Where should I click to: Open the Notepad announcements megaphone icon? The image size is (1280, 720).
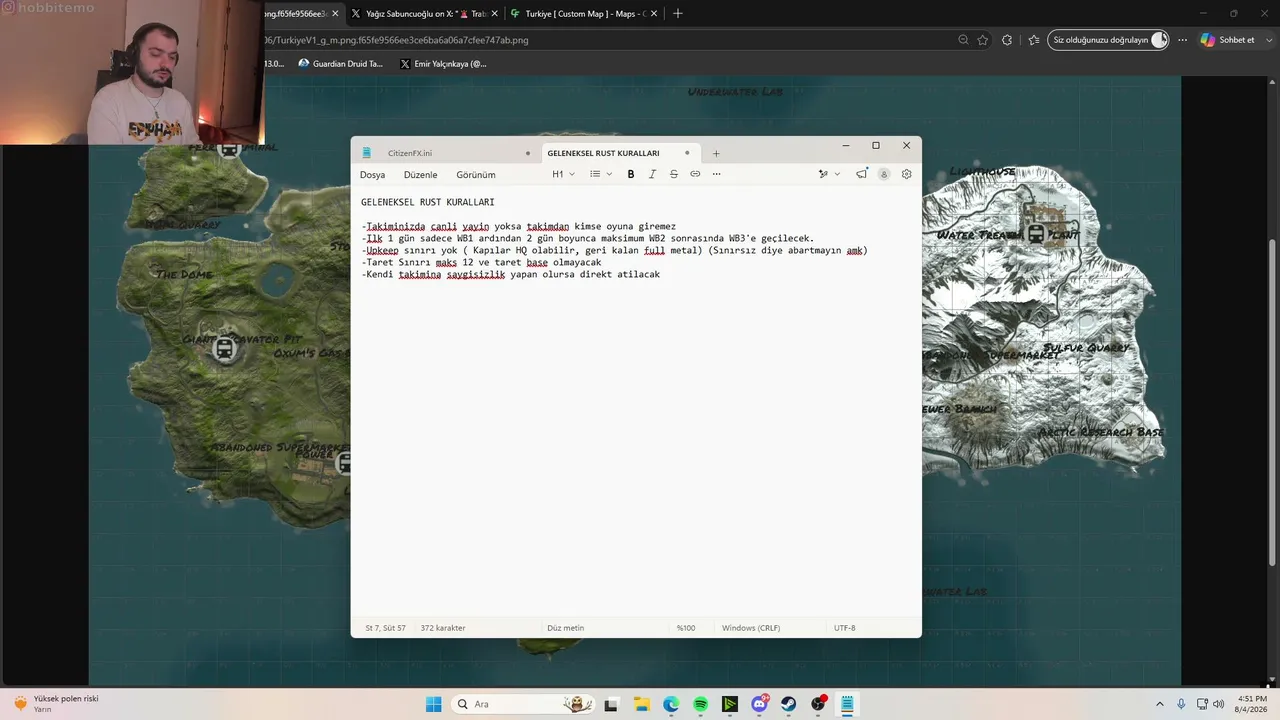coord(862,174)
